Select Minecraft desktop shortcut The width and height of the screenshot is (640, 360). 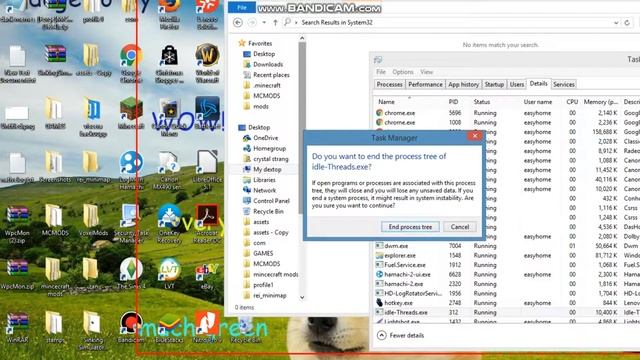coord(131,114)
